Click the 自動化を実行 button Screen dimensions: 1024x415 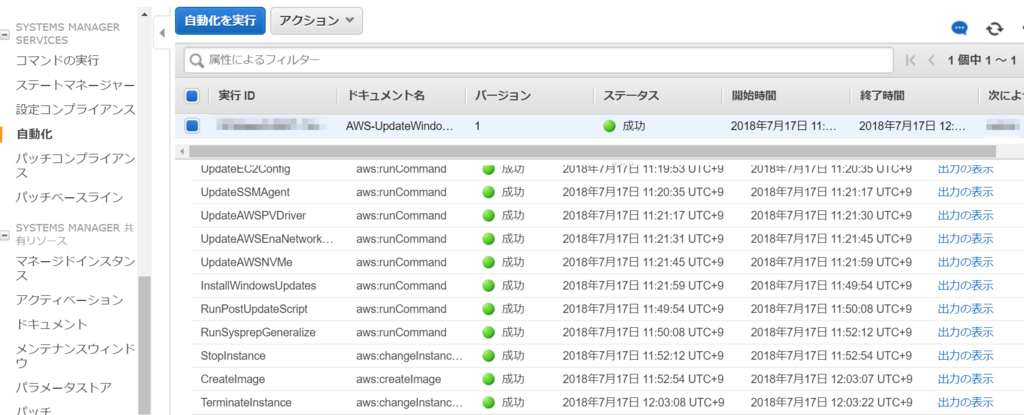(220, 21)
